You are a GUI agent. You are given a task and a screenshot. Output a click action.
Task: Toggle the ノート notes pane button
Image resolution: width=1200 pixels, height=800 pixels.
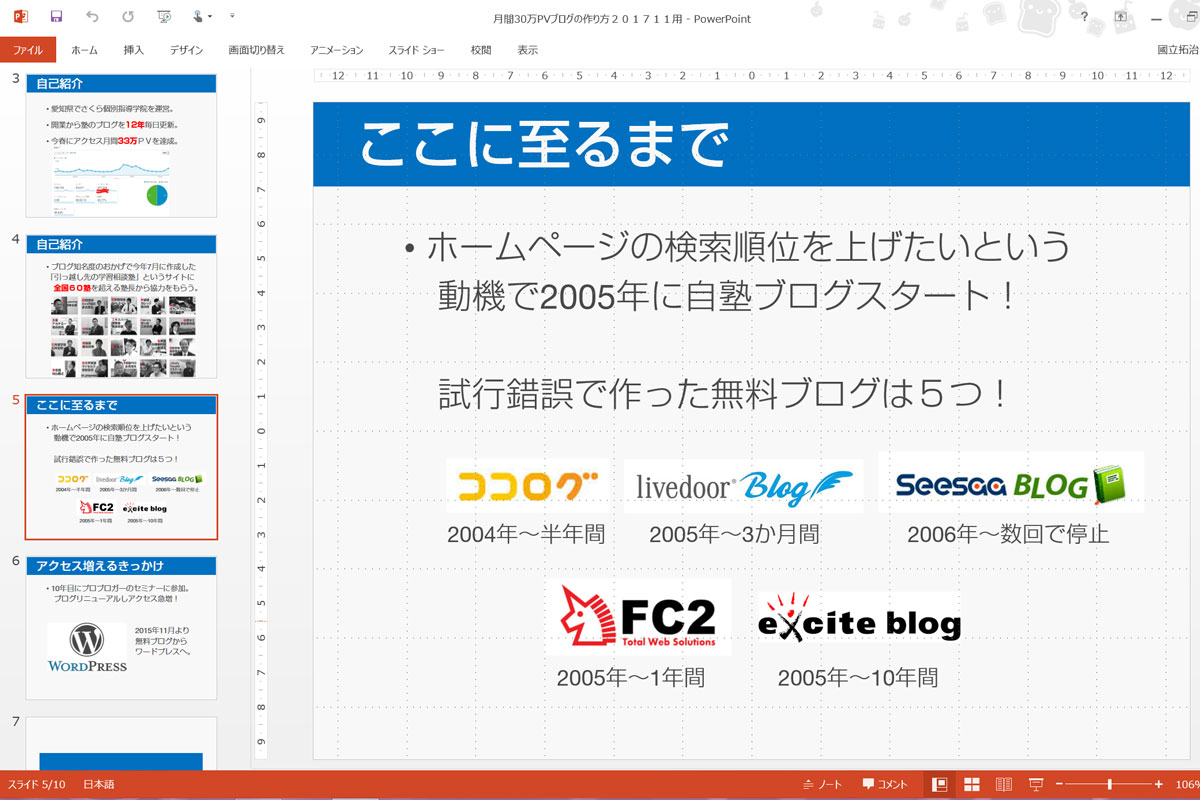point(822,784)
